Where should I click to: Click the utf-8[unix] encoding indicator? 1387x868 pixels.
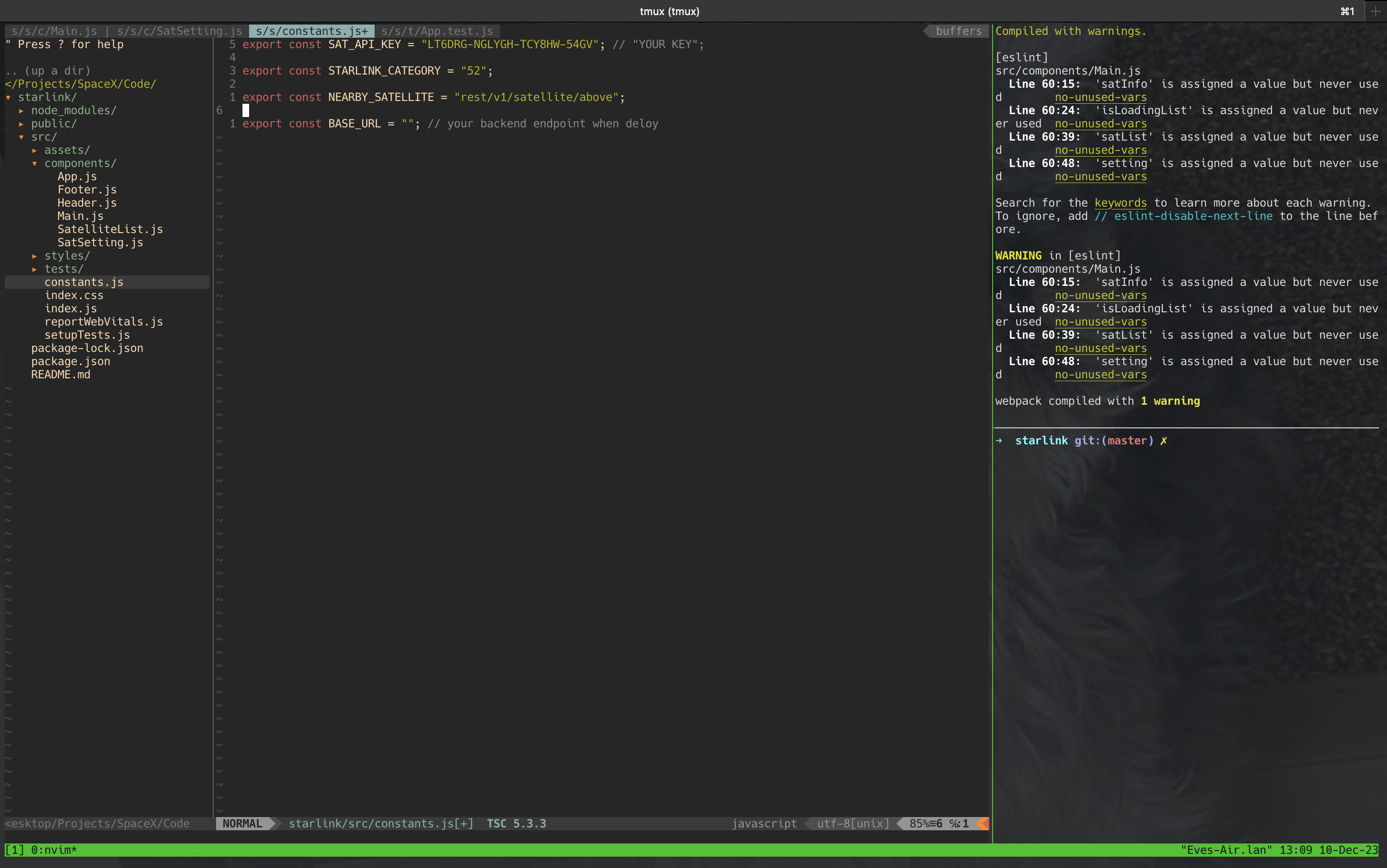click(x=851, y=823)
